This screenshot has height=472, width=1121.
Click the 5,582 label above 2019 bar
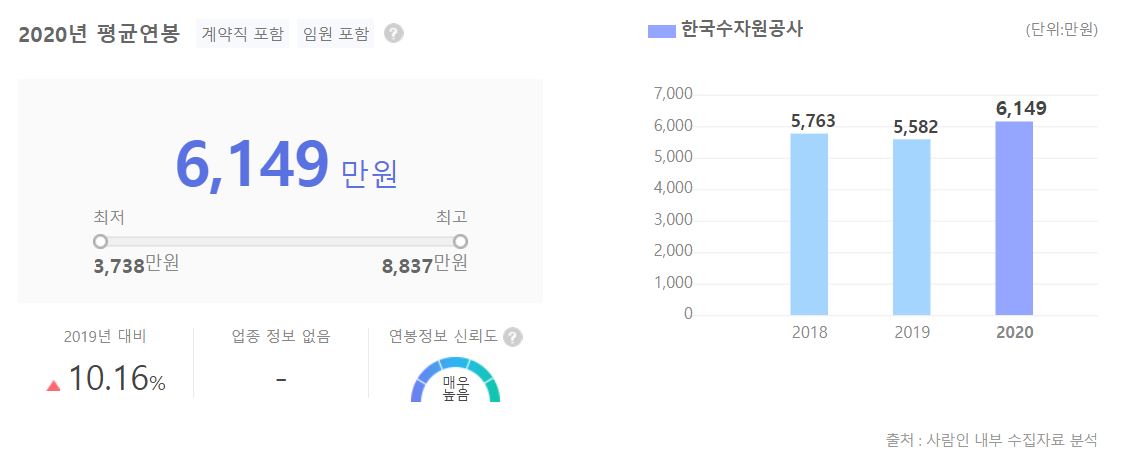(916, 127)
